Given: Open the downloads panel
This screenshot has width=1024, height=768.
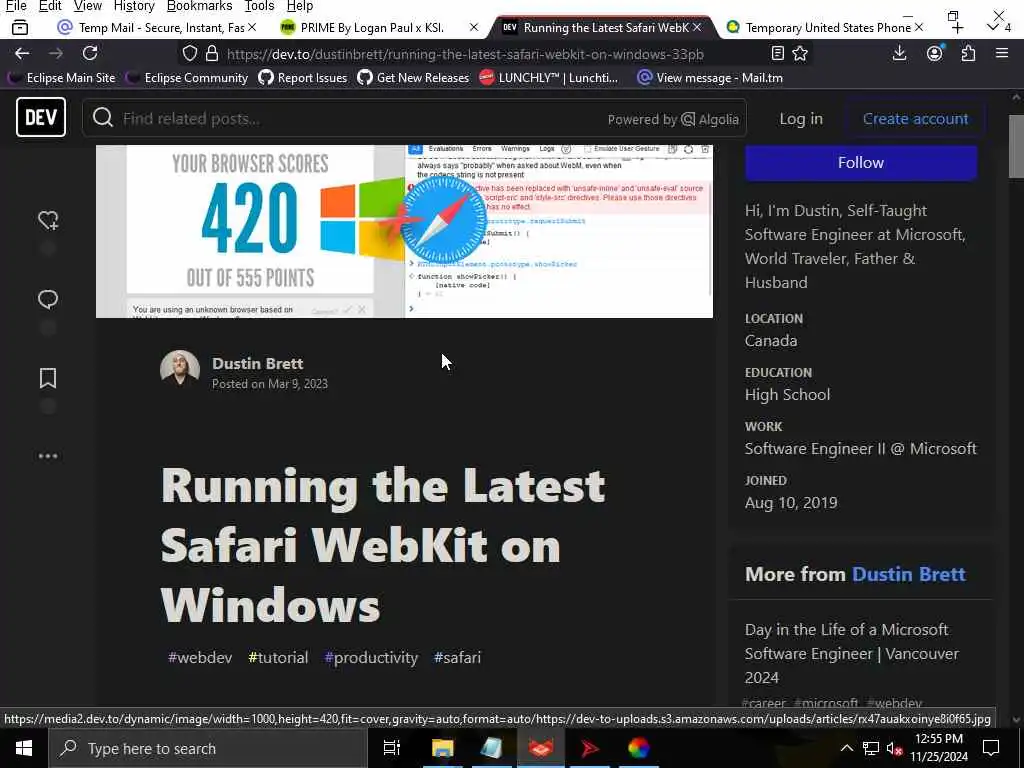Looking at the screenshot, I should pos(899,54).
